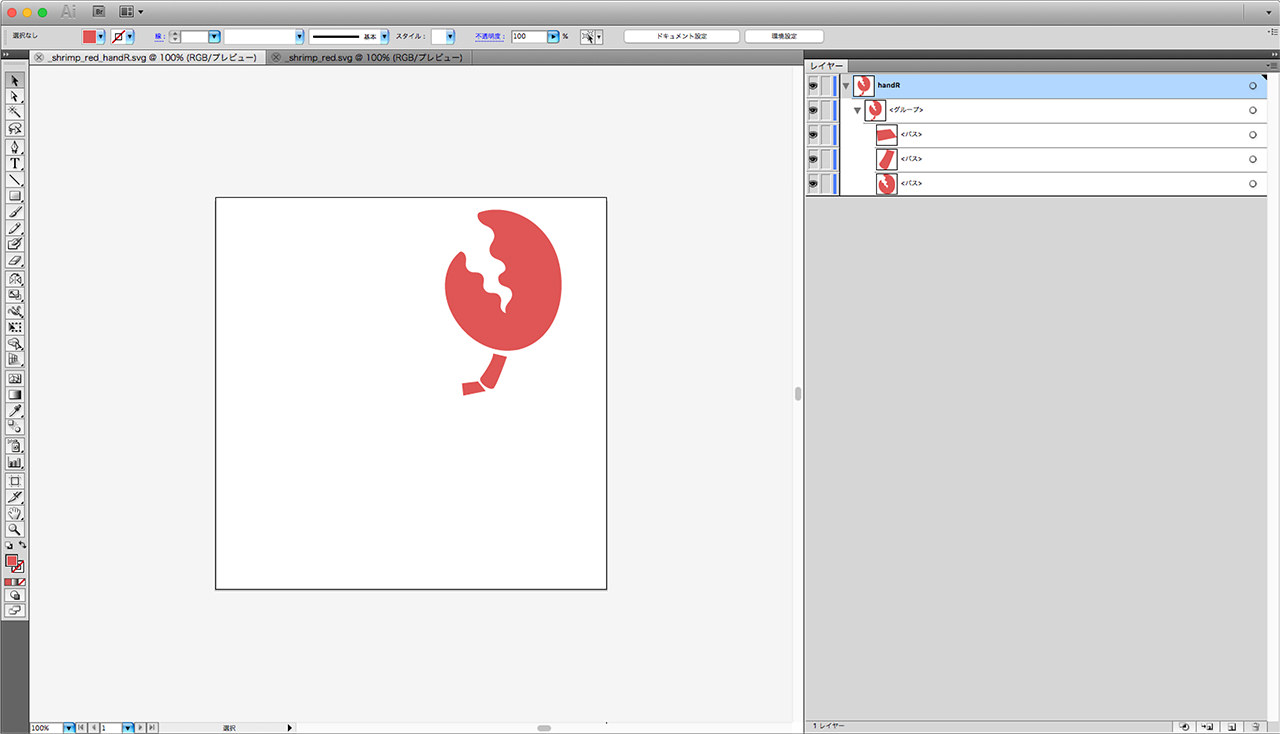Select the Free Transform tool
1280x734 pixels.
pyautogui.click(x=15, y=327)
